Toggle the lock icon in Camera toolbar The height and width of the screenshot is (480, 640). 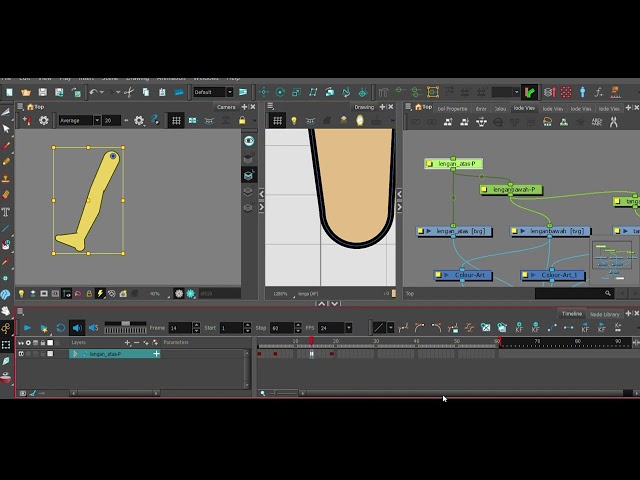point(241,121)
